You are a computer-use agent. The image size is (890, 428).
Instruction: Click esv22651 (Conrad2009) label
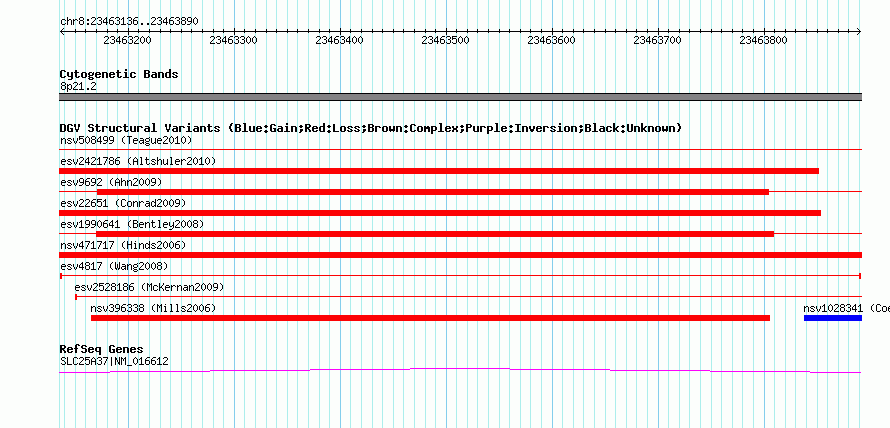(123, 203)
